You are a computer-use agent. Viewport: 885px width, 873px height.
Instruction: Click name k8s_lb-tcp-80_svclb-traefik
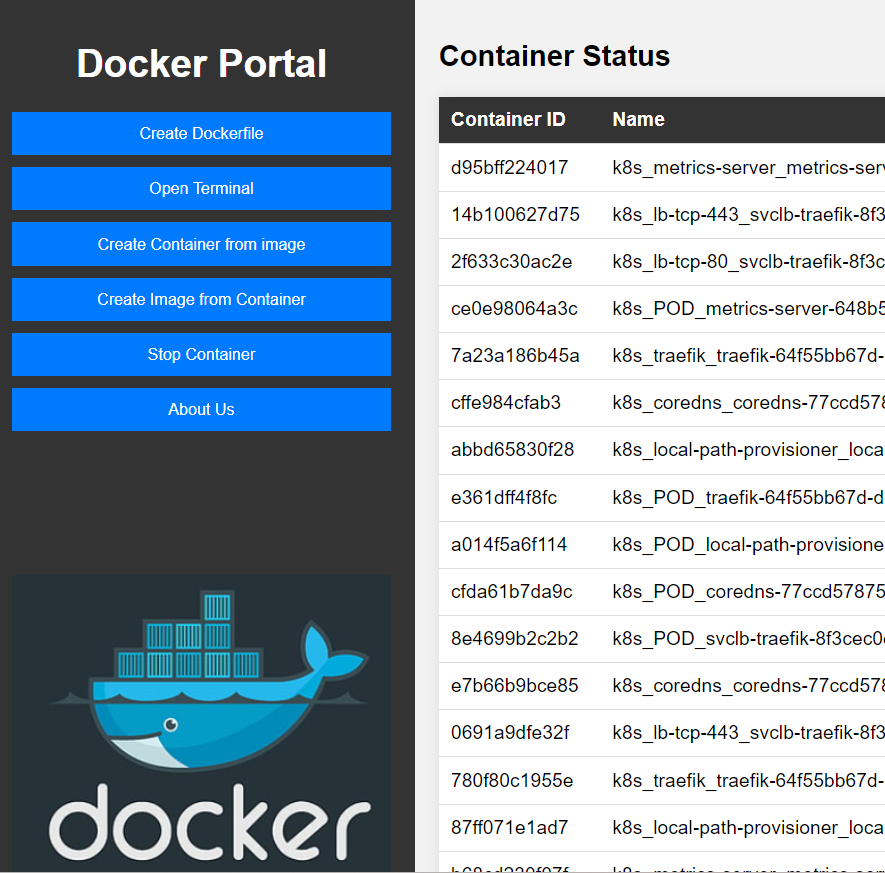point(748,262)
